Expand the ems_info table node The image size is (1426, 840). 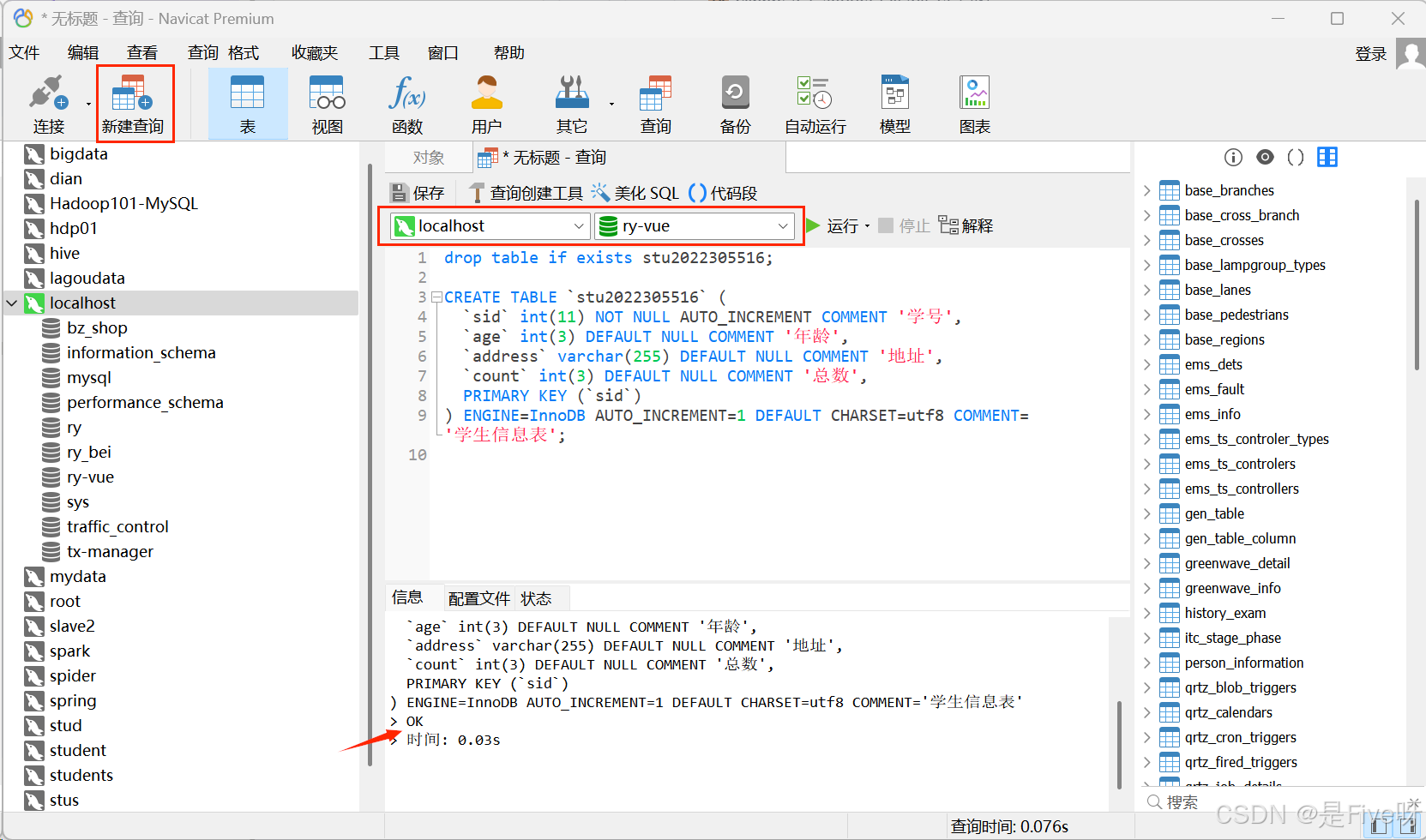1147,414
